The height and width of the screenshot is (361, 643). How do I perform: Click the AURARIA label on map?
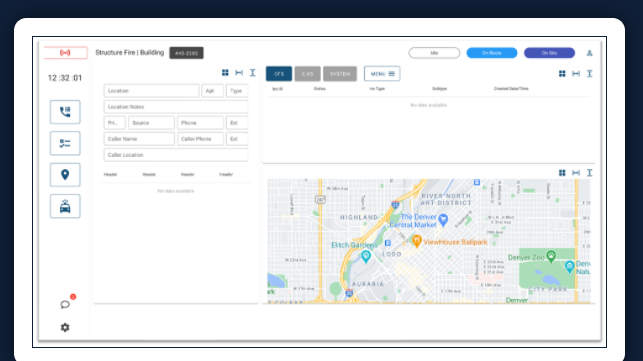(368, 284)
